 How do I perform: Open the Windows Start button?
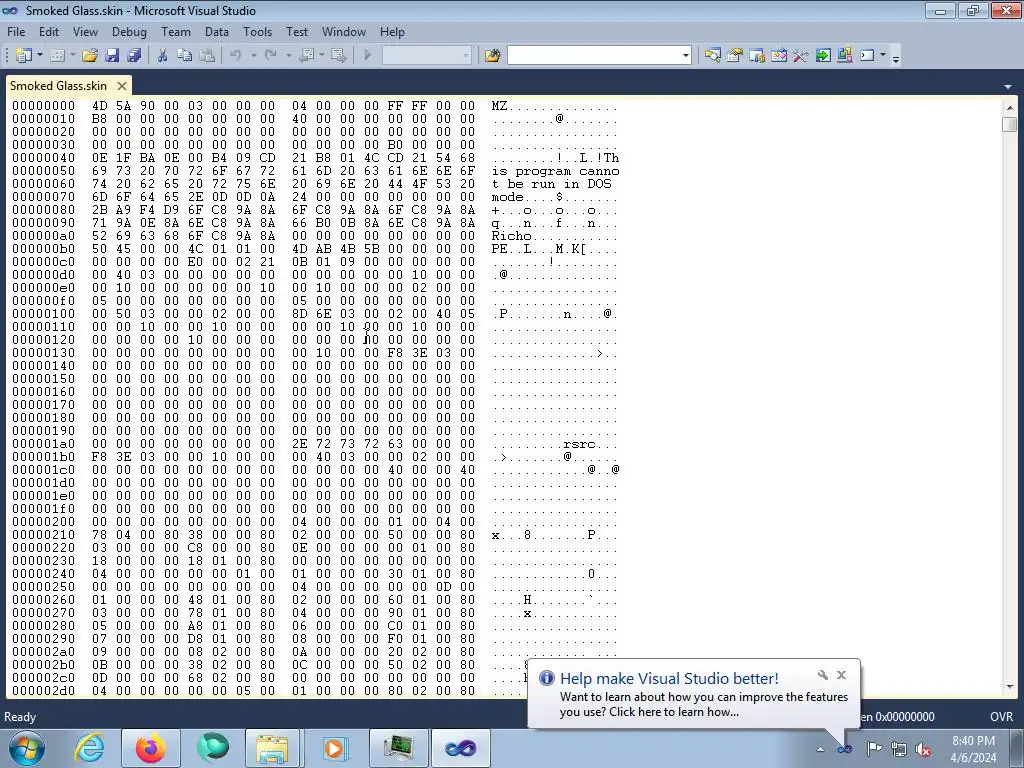pos(26,748)
